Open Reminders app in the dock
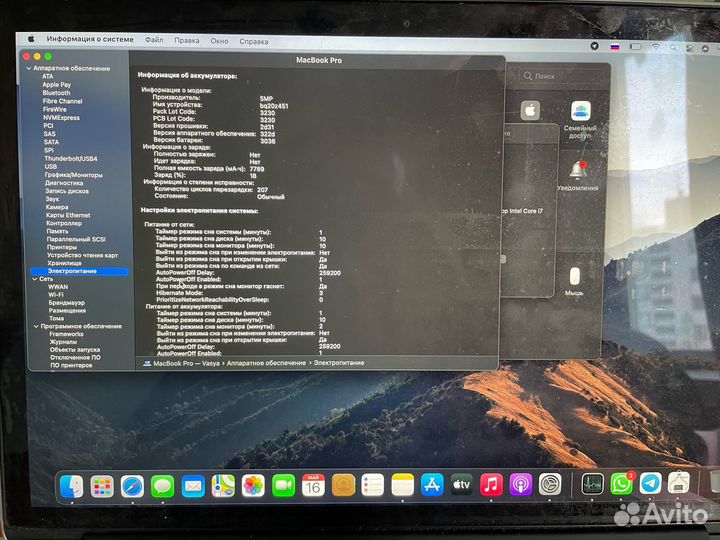Image resolution: width=720 pixels, height=540 pixels. pos(372,485)
